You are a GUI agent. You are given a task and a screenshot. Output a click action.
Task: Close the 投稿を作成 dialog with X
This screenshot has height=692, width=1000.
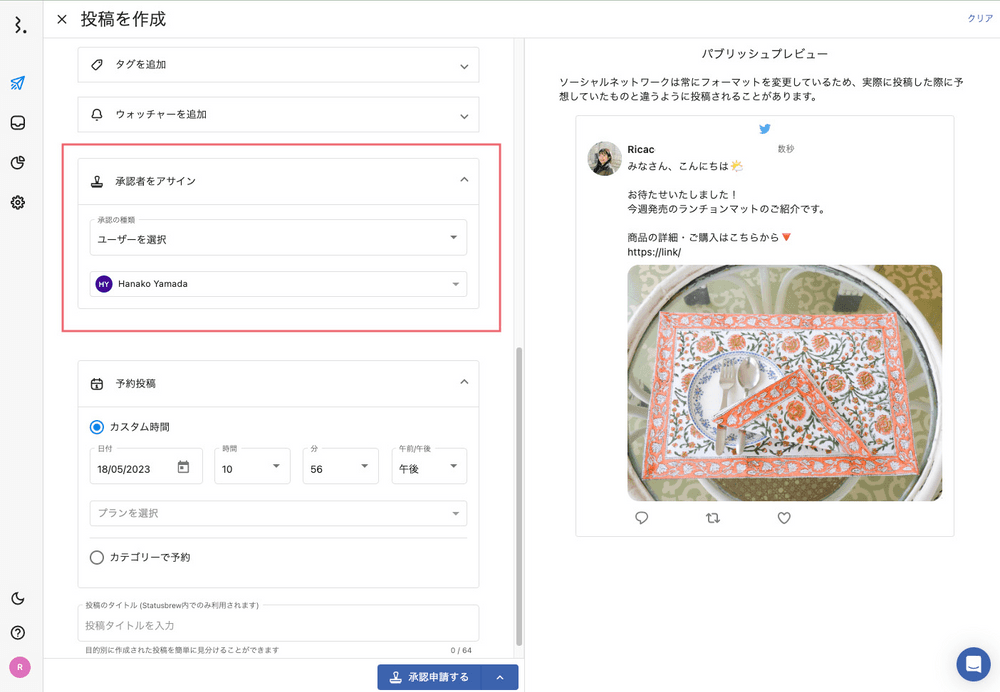(62, 19)
